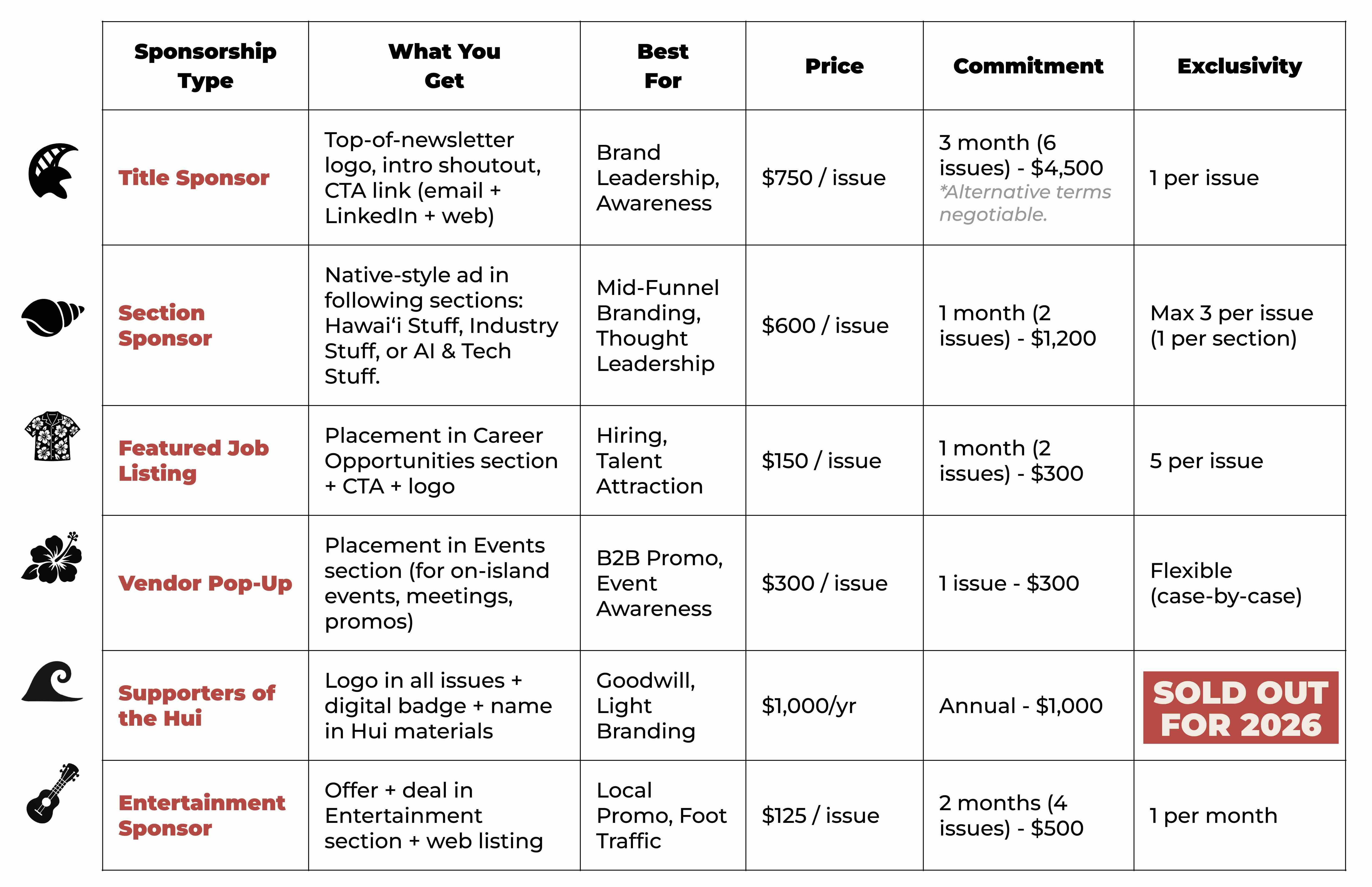Select the Section Sponsor heading
This screenshot has width=1372, height=887.
point(165,325)
